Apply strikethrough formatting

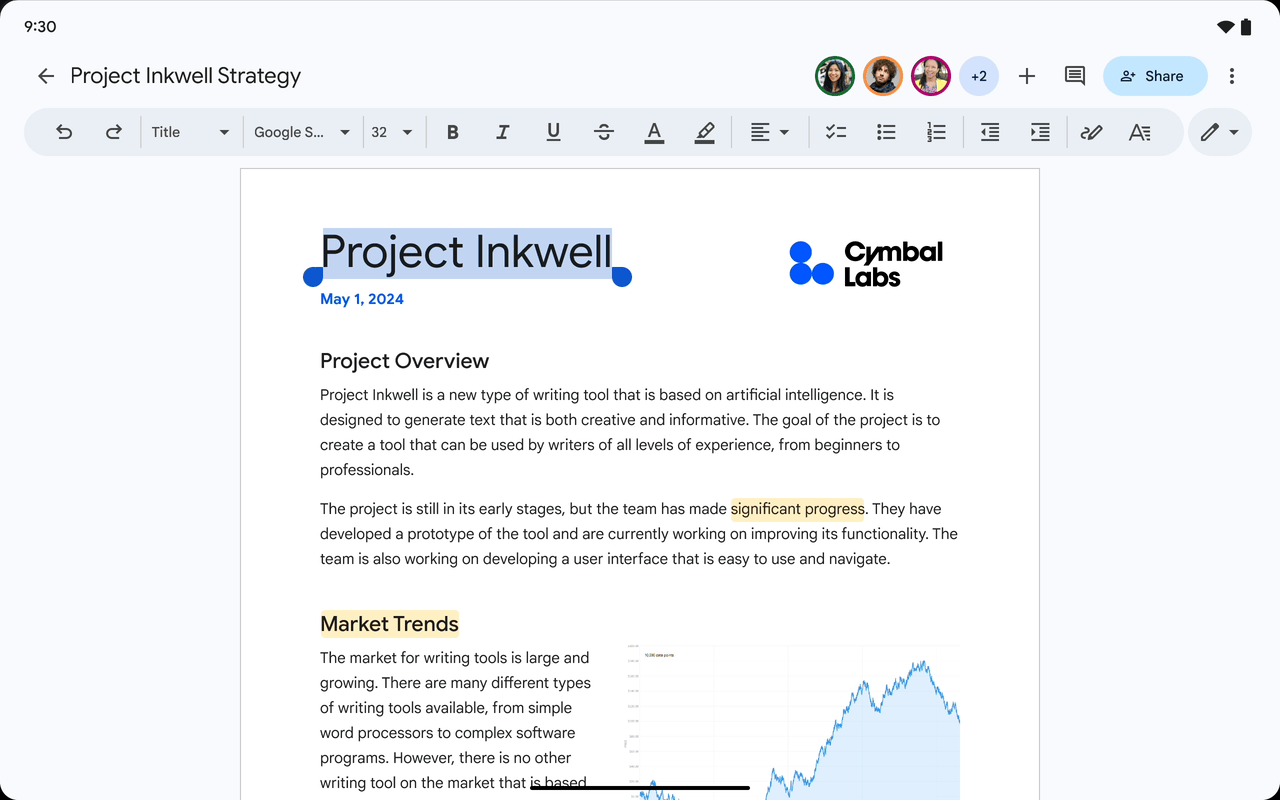[603, 131]
